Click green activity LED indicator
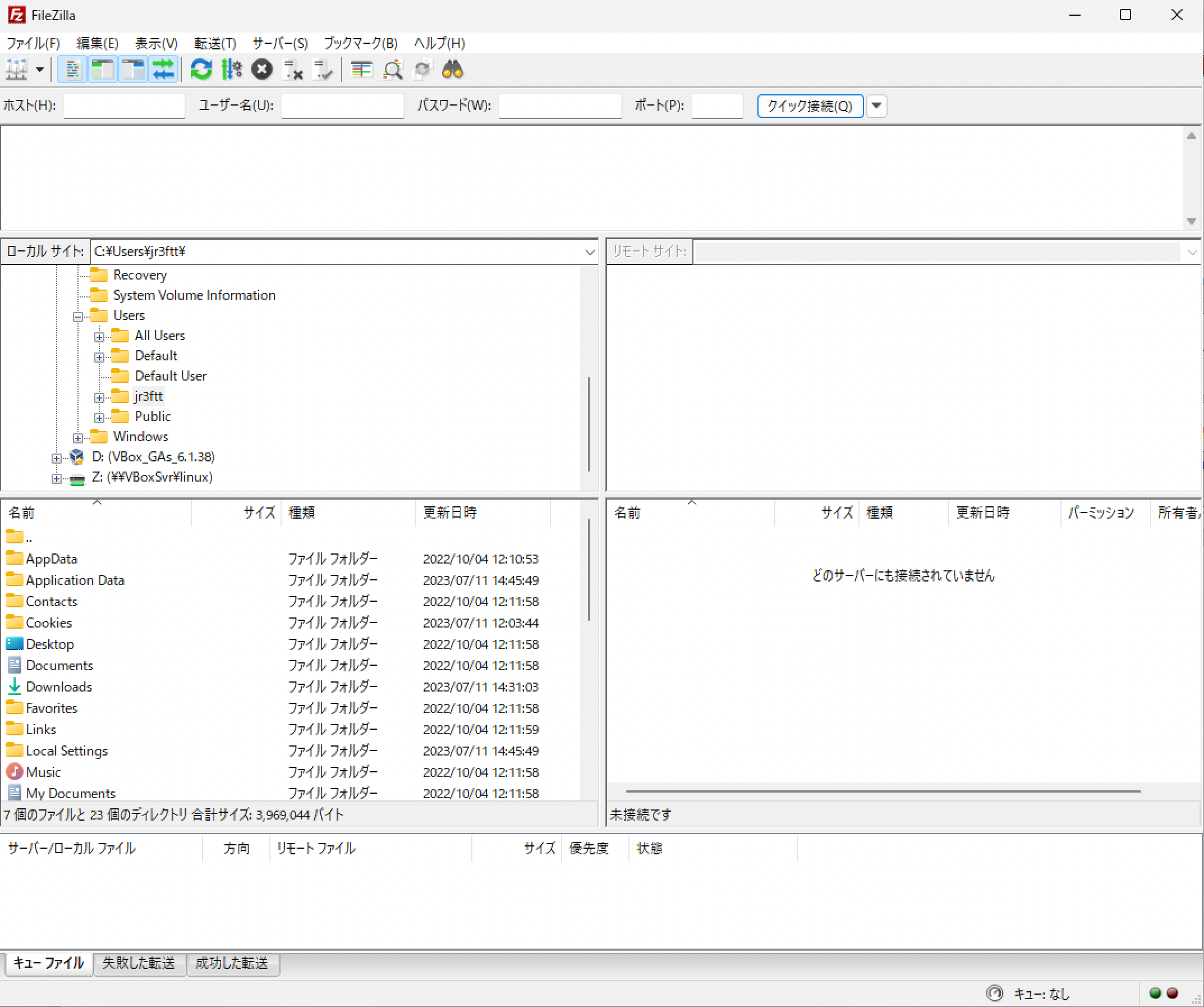 (1155, 993)
